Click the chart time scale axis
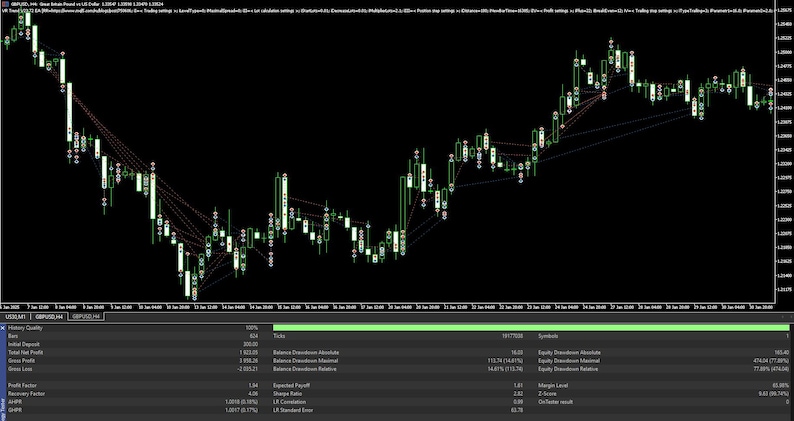The height and width of the screenshot is (421, 794). (387, 307)
